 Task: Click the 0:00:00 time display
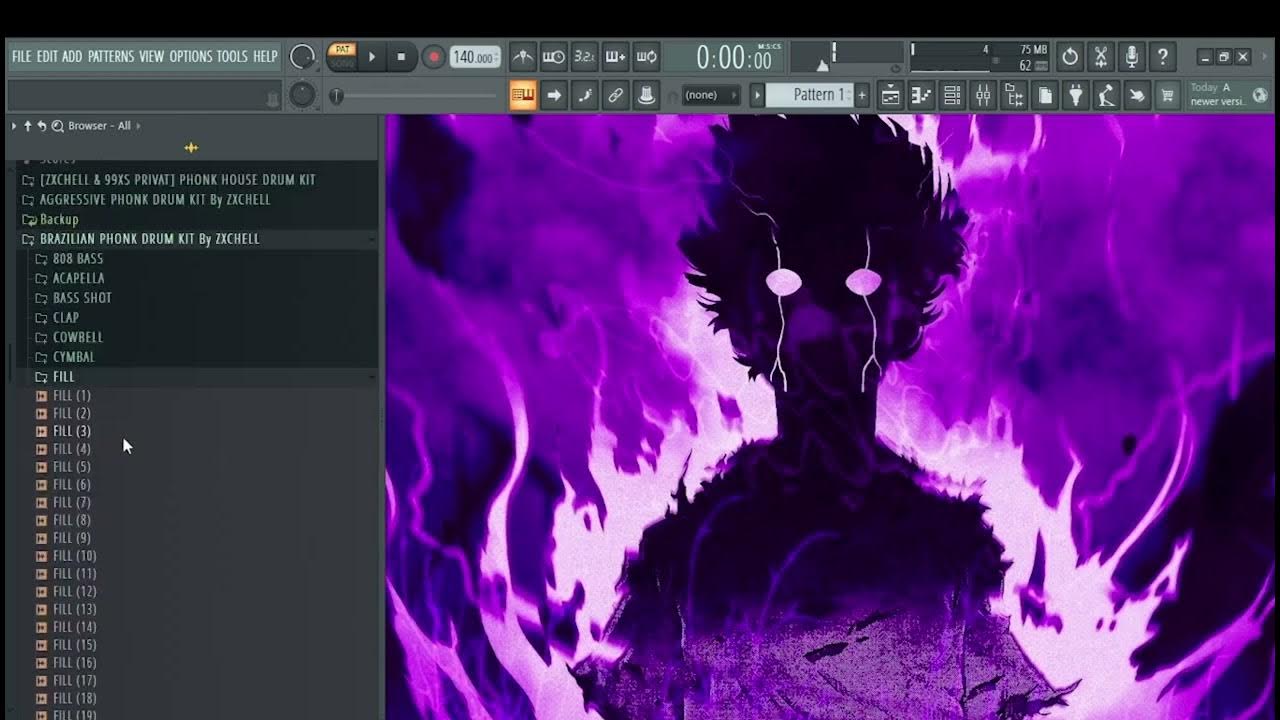coord(734,58)
